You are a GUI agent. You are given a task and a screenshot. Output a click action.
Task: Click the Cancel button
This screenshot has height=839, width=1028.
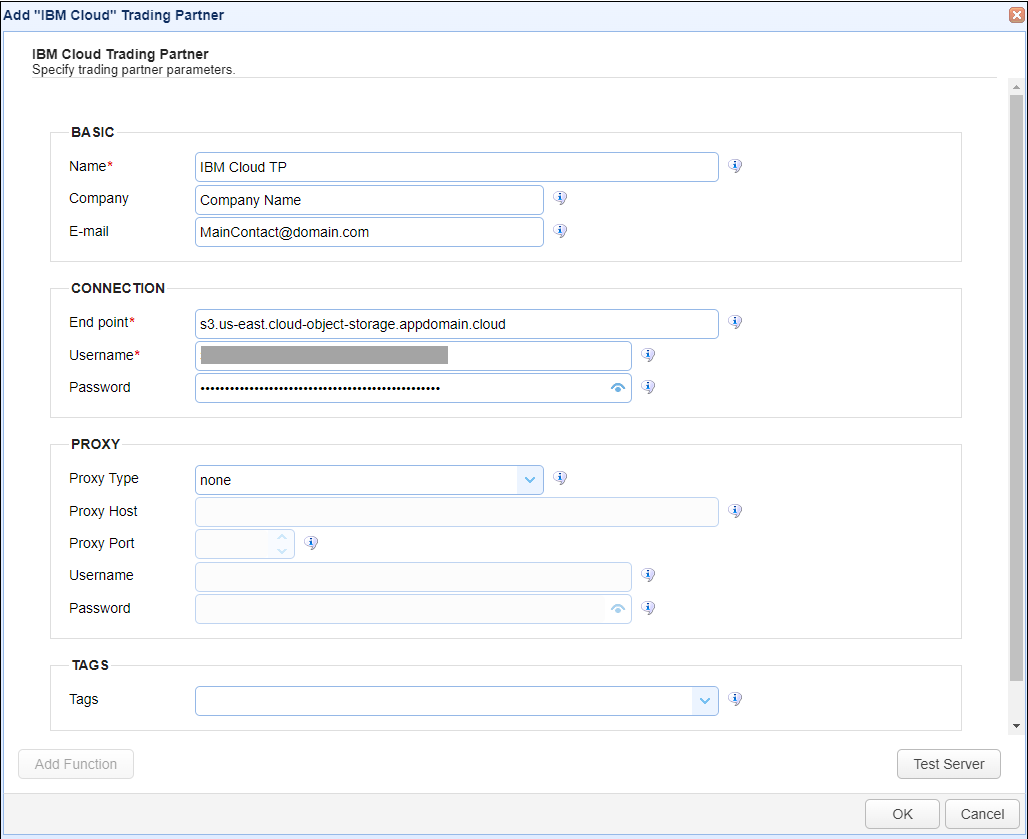tap(982, 814)
